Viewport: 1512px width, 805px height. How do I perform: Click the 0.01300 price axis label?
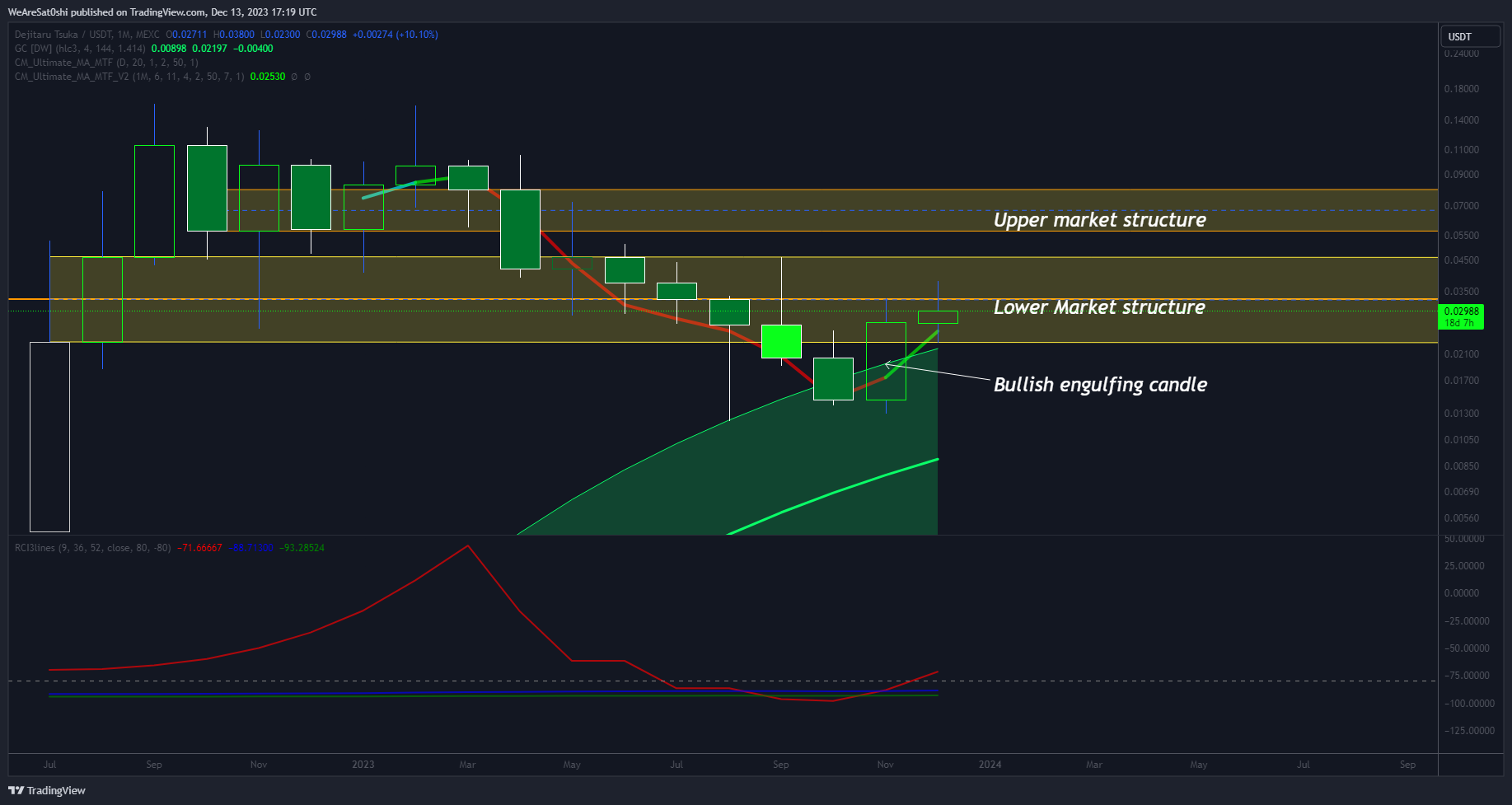click(x=1462, y=414)
